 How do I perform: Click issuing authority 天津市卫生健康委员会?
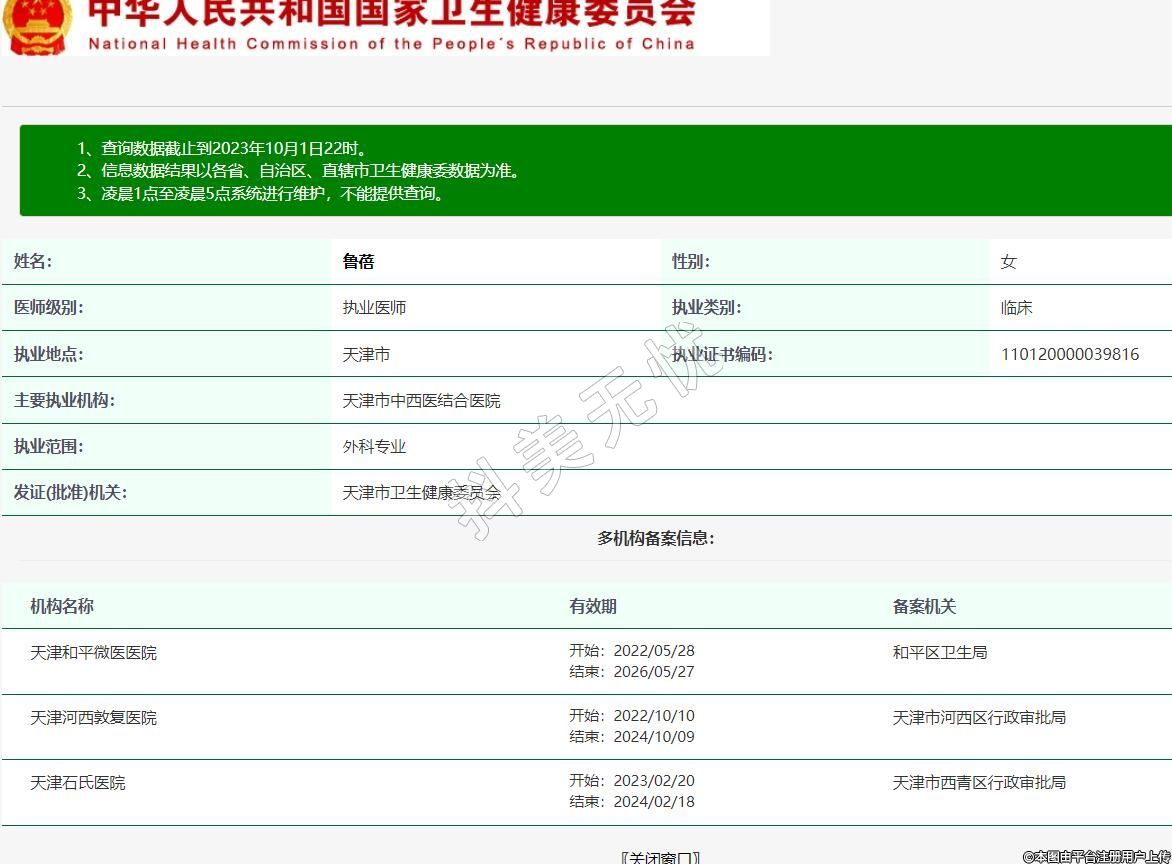(421, 492)
